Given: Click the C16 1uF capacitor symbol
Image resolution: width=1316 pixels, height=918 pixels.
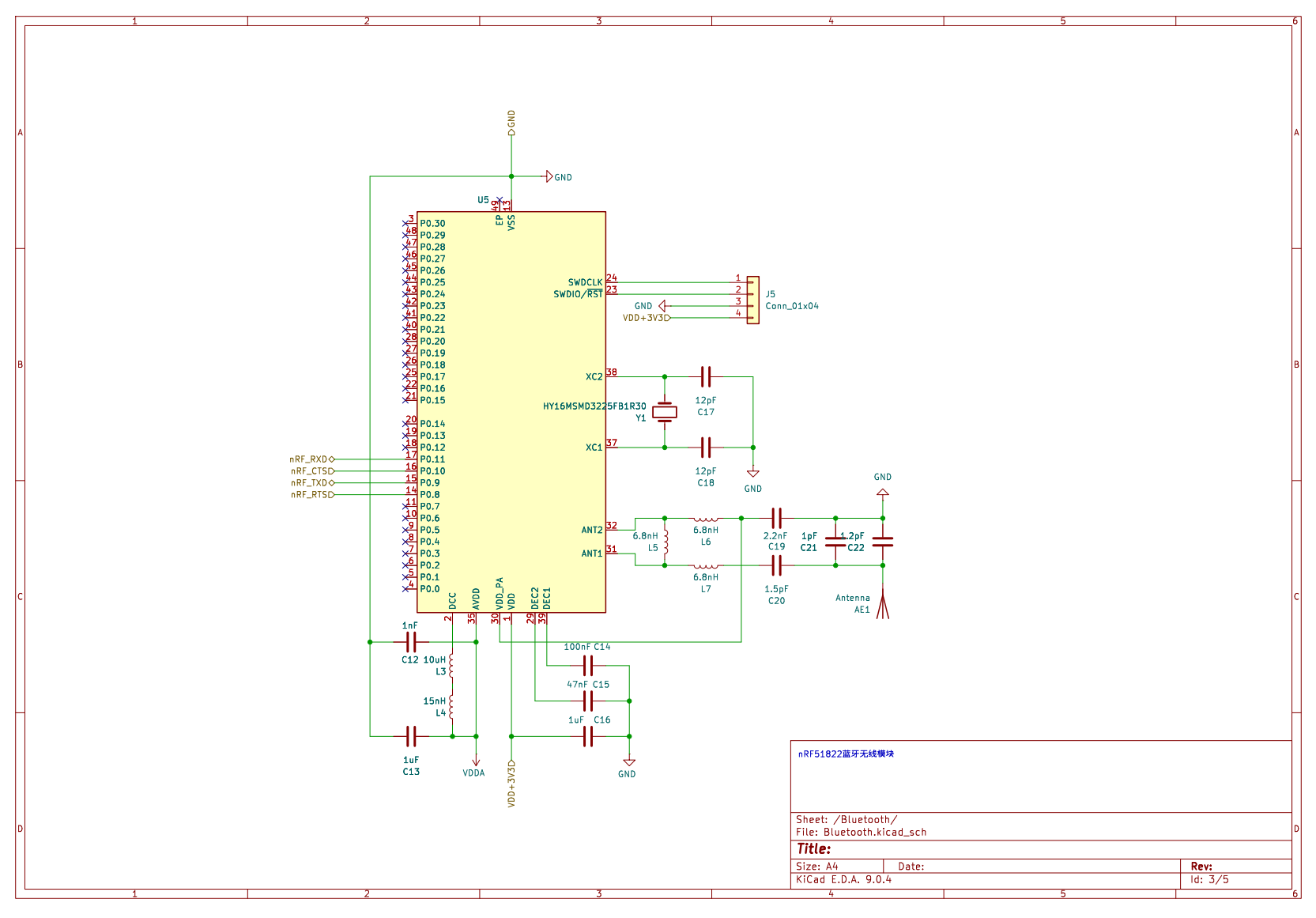Looking at the screenshot, I should [x=587, y=736].
